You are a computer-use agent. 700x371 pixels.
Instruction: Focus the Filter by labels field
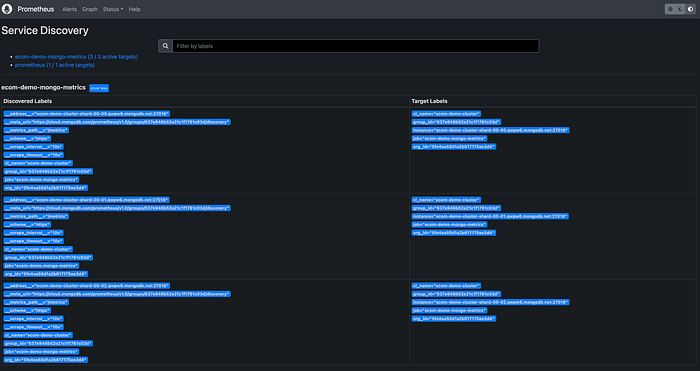[x=356, y=46]
